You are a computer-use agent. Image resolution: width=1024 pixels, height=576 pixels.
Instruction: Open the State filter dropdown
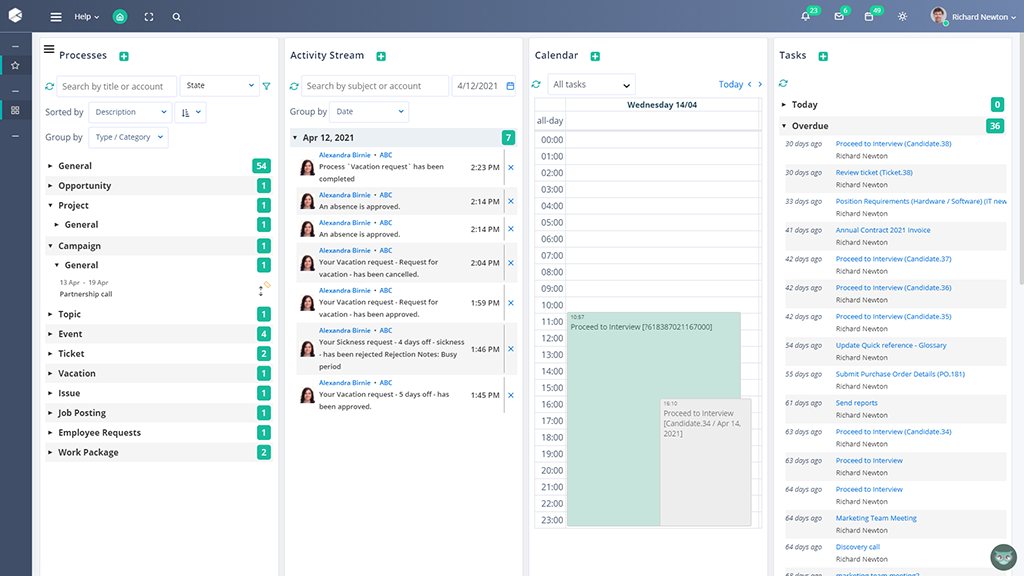[x=220, y=86]
